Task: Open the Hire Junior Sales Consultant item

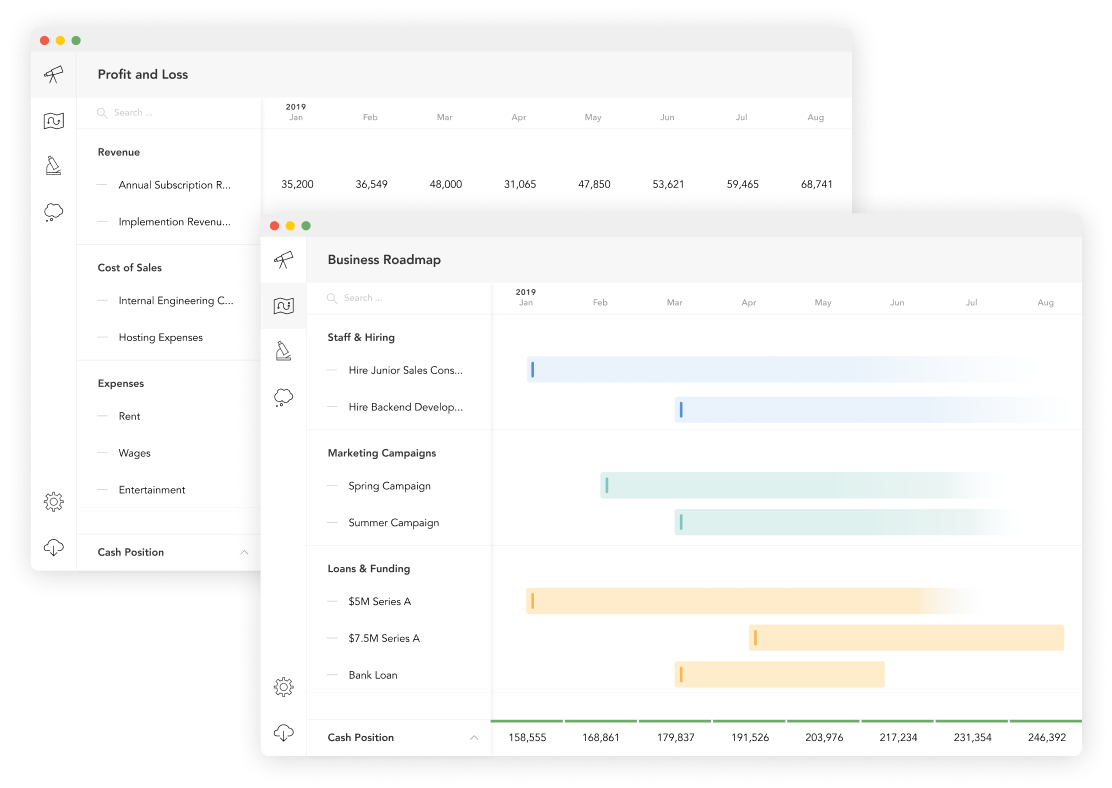Action: (404, 370)
